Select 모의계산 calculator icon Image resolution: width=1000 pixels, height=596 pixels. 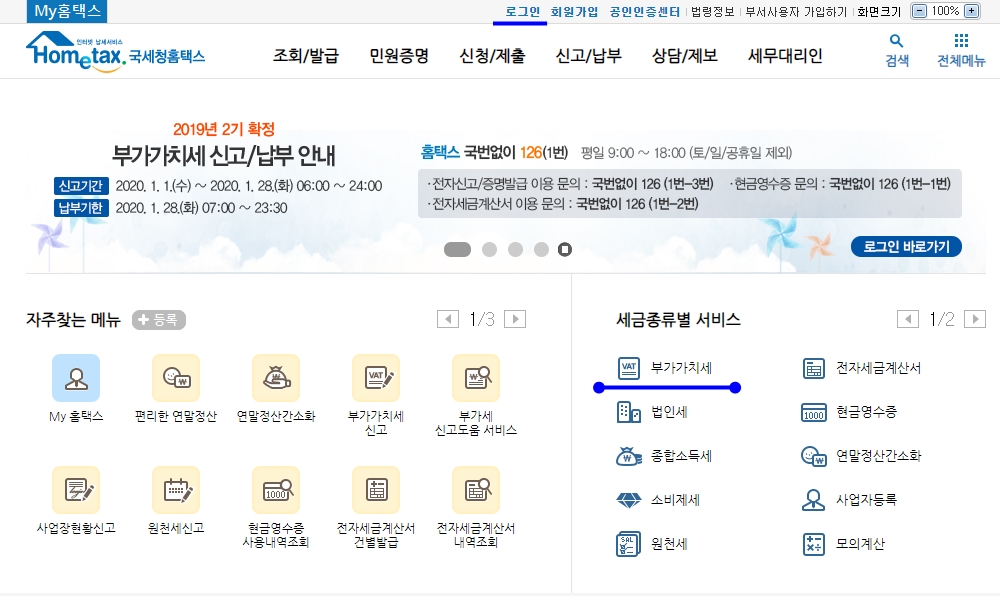pos(813,544)
